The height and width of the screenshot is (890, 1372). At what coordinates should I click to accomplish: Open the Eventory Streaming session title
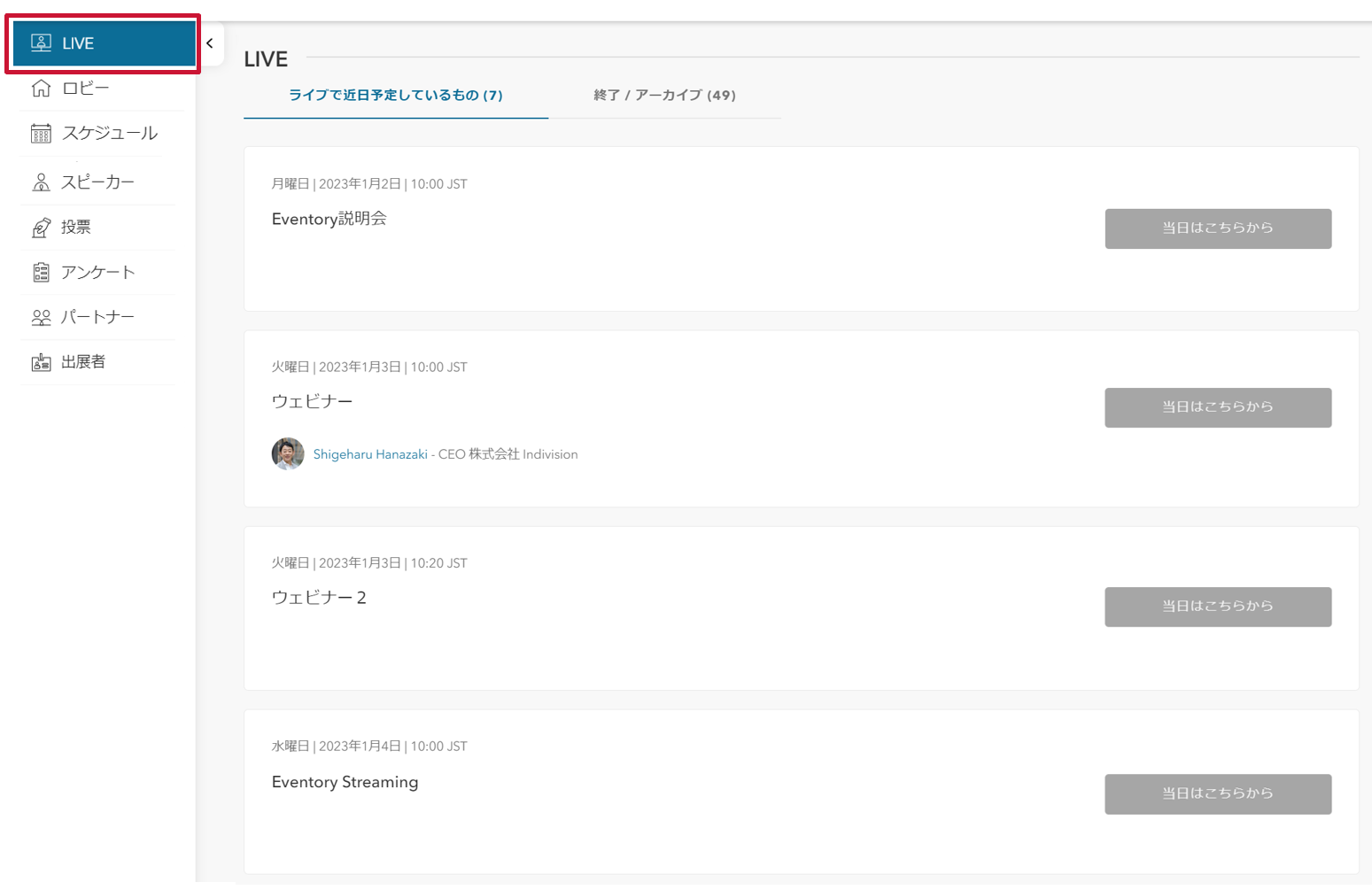(345, 782)
